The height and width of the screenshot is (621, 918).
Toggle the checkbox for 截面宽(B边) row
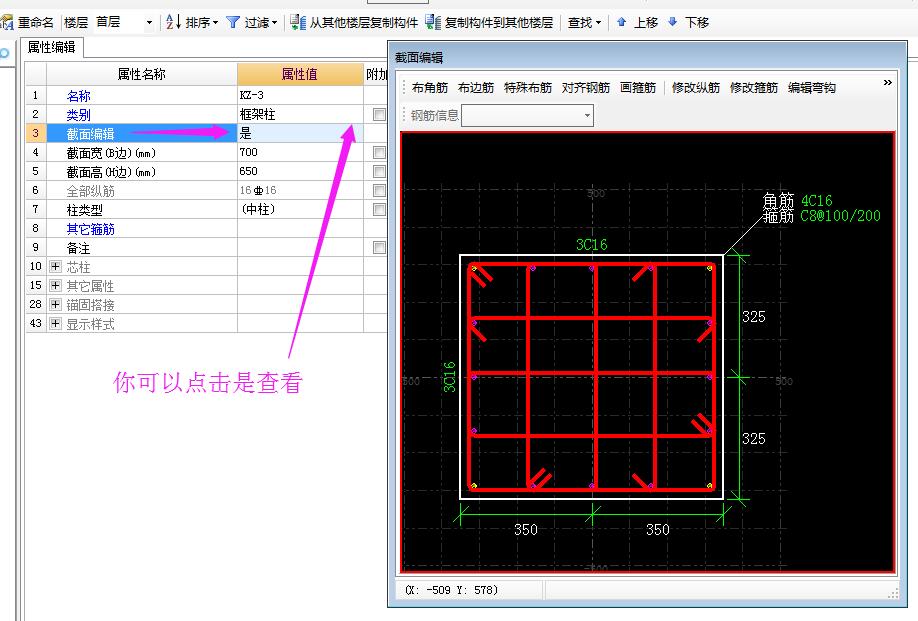pos(379,153)
